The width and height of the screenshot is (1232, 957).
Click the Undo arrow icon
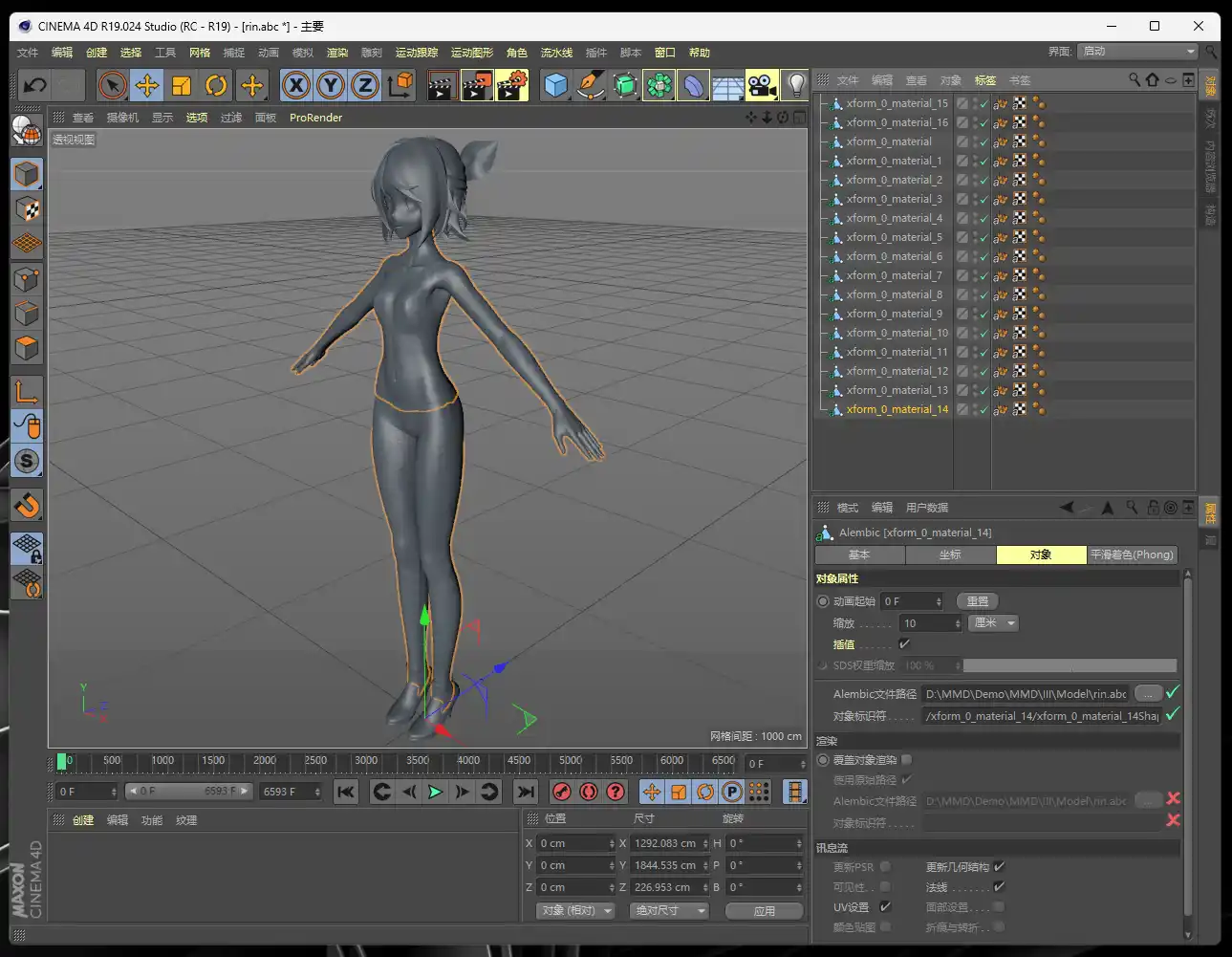(x=34, y=85)
